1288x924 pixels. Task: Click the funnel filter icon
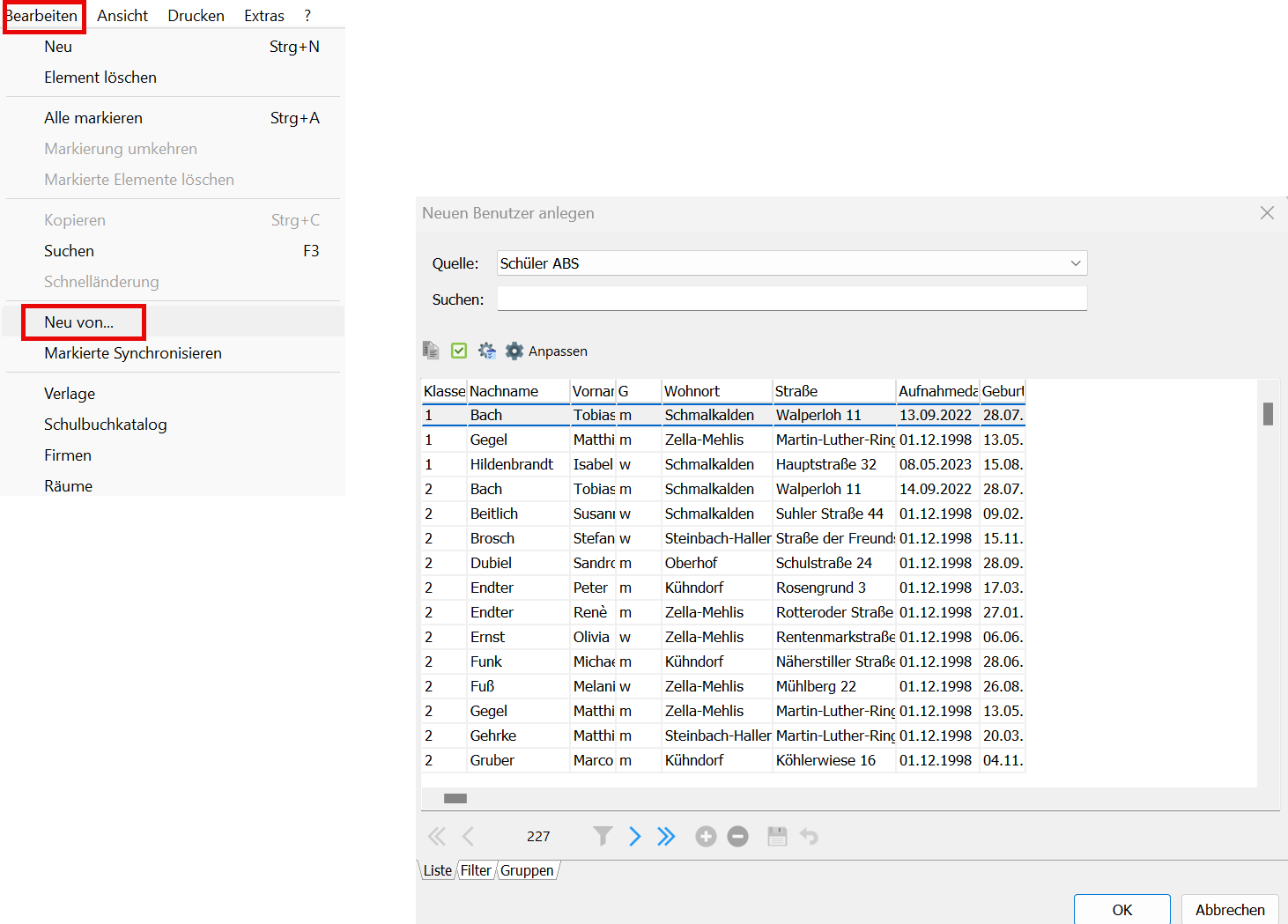tap(603, 836)
